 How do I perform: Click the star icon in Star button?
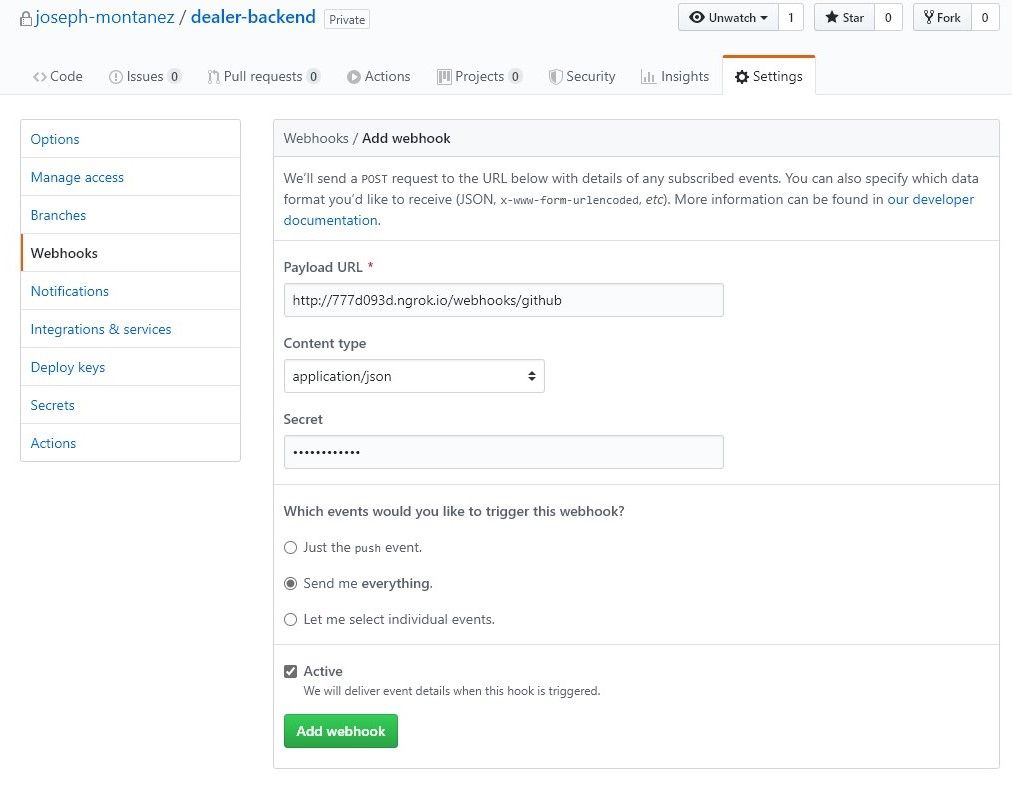click(832, 17)
